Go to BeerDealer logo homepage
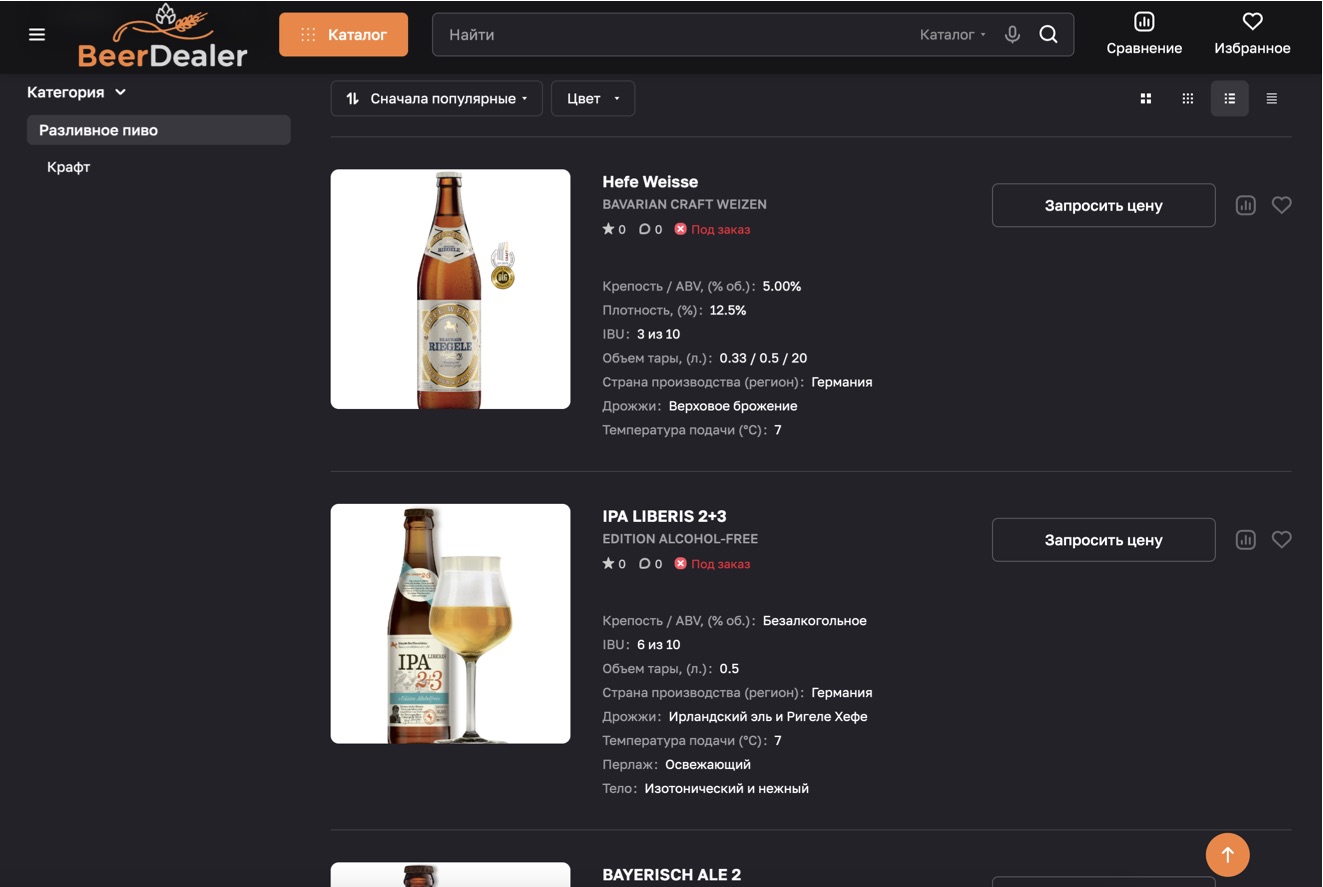 tap(162, 37)
